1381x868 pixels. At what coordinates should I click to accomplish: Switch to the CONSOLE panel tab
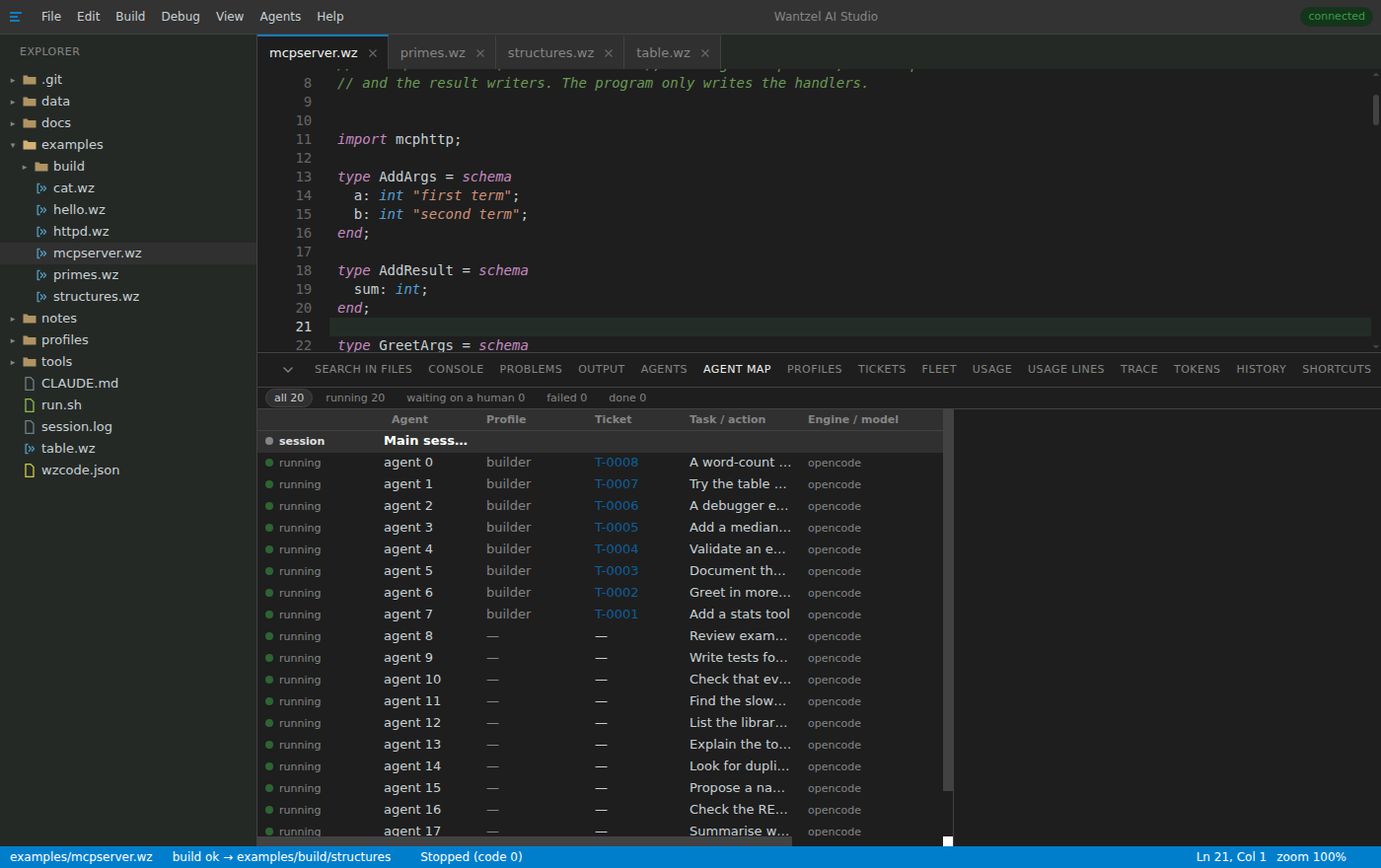coord(456,369)
